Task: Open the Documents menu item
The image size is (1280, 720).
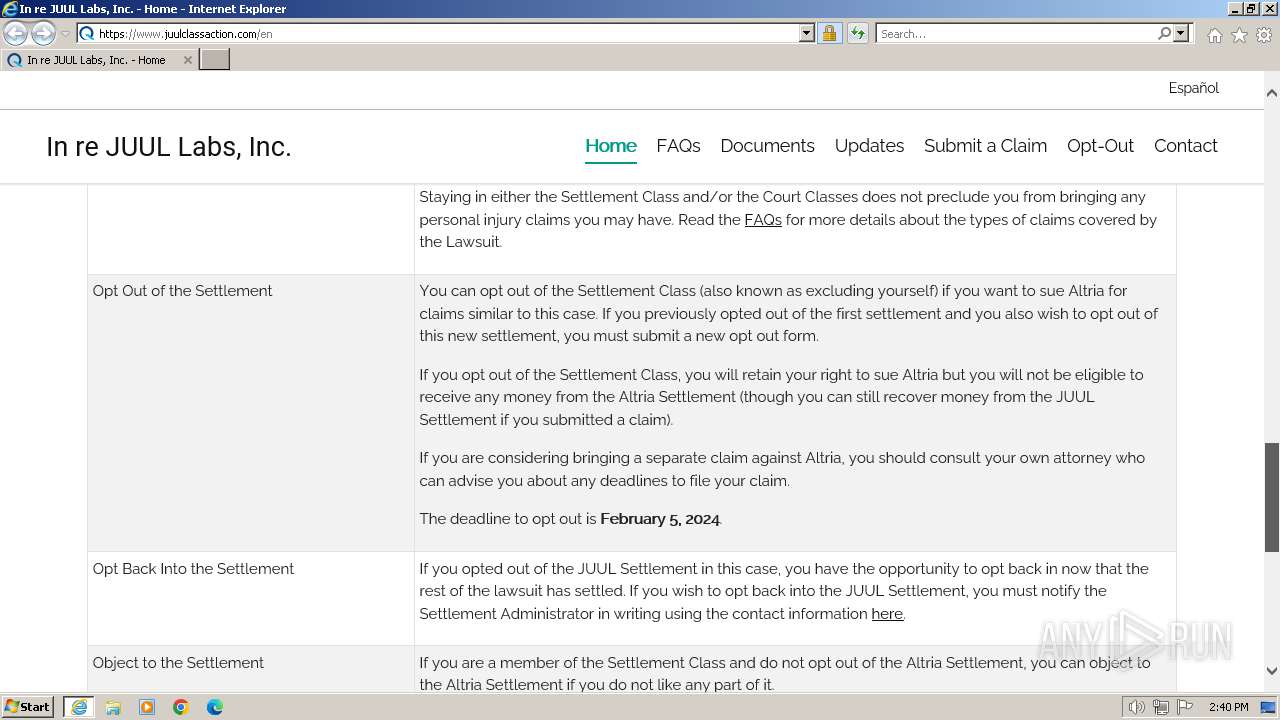Action: point(767,146)
